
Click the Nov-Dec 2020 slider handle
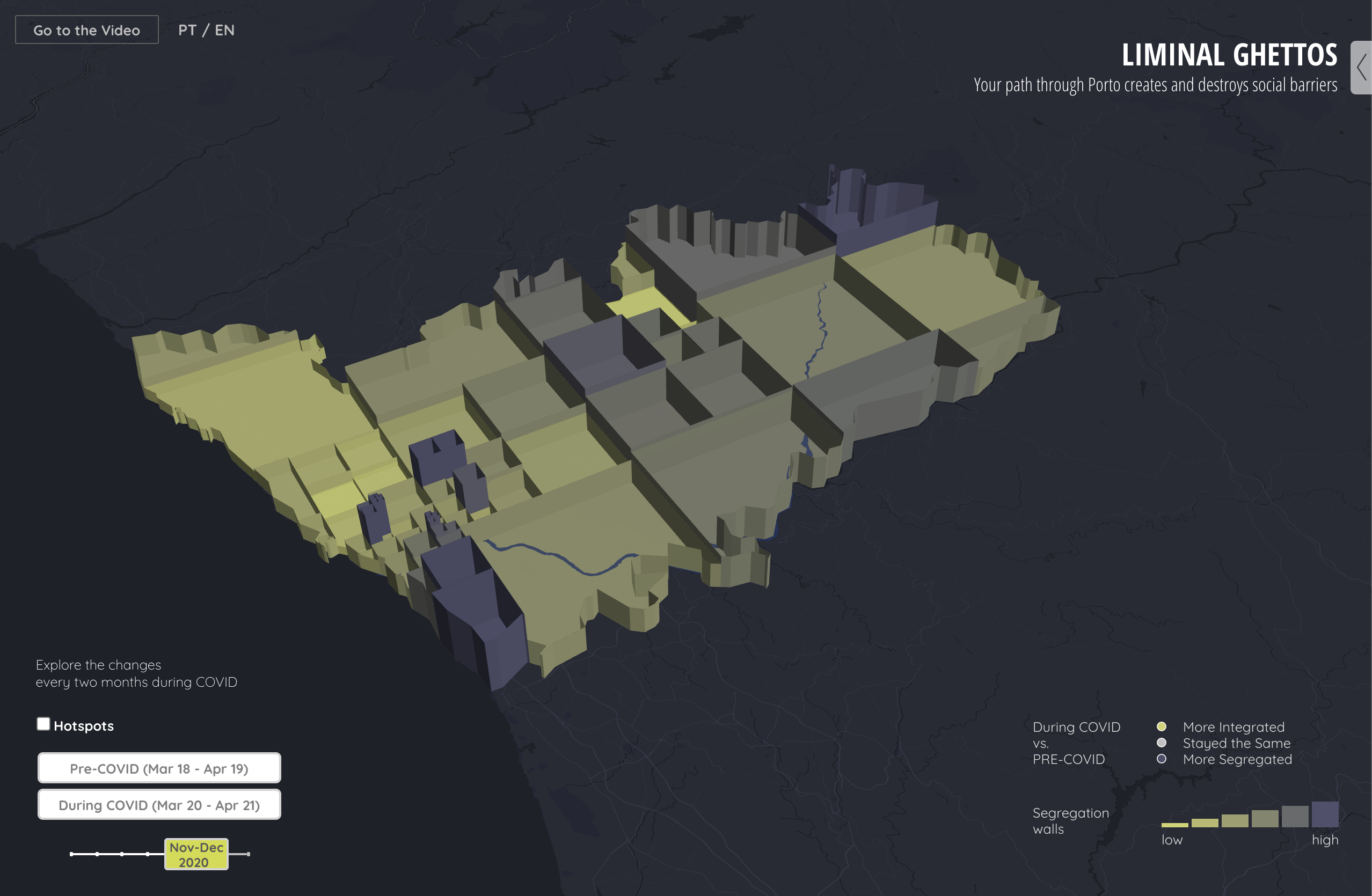click(x=196, y=854)
